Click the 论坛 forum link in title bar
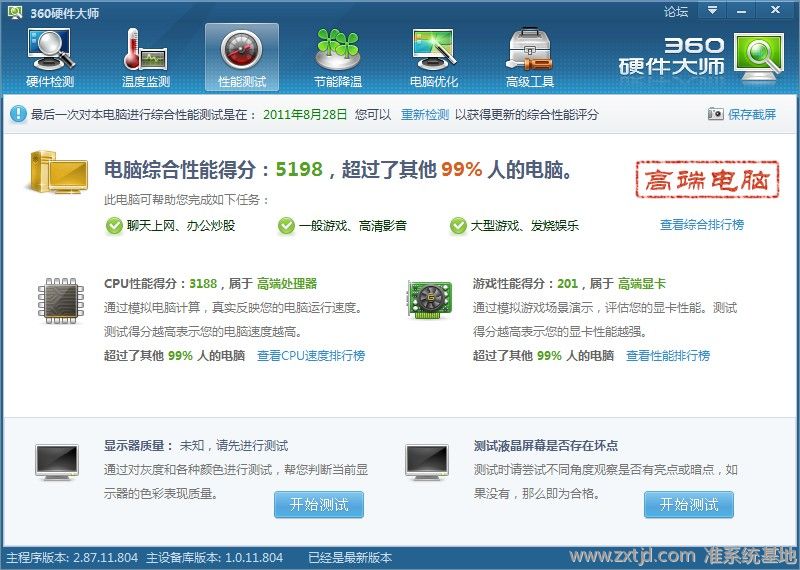The image size is (800, 570). [676, 11]
